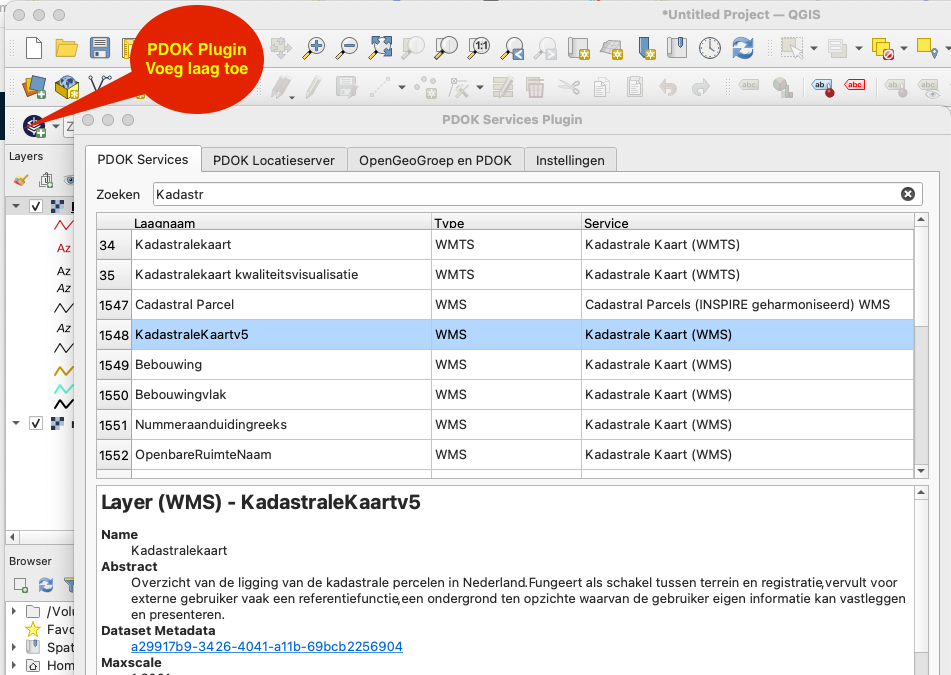Open Dataset Metadata link a29917b9-3426-4041
Viewport: 951px width, 675px height.
click(266, 646)
